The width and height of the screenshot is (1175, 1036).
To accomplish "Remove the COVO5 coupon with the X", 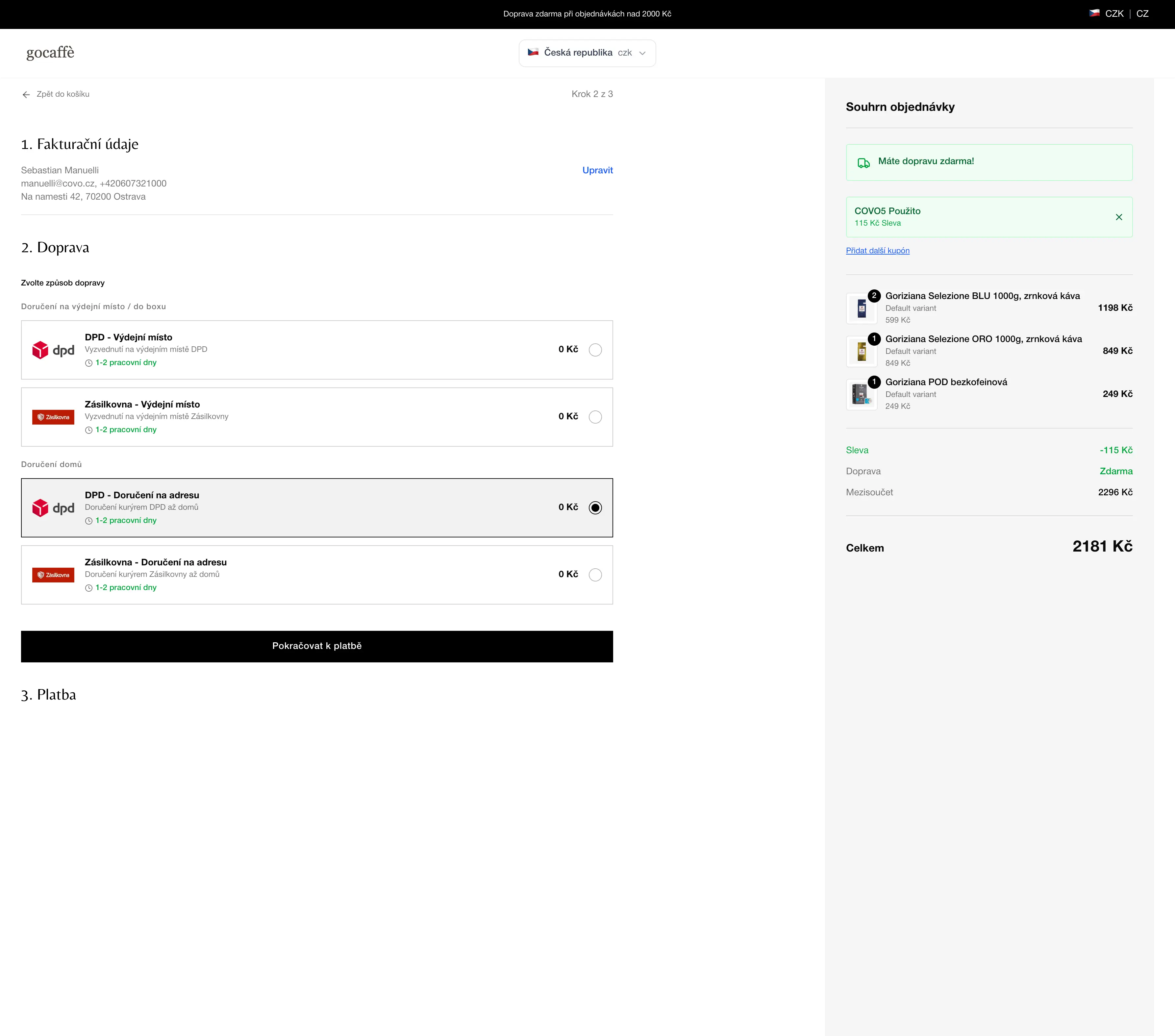I will tap(1119, 217).
